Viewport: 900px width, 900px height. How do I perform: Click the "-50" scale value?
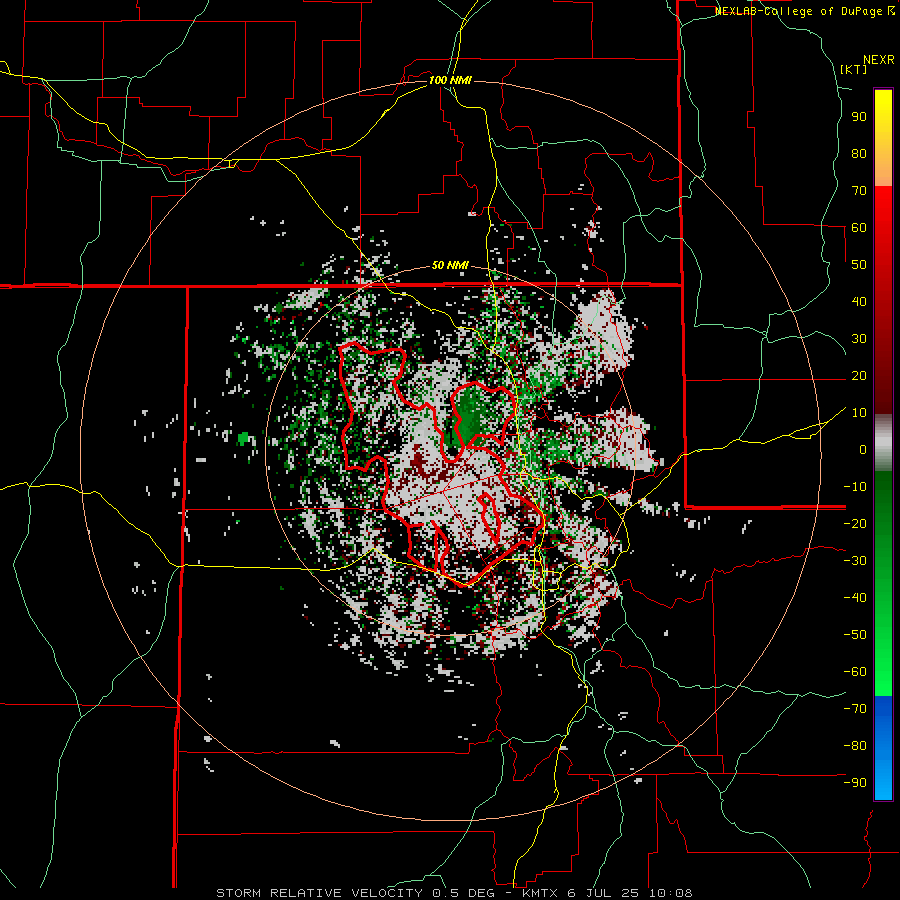tap(855, 635)
